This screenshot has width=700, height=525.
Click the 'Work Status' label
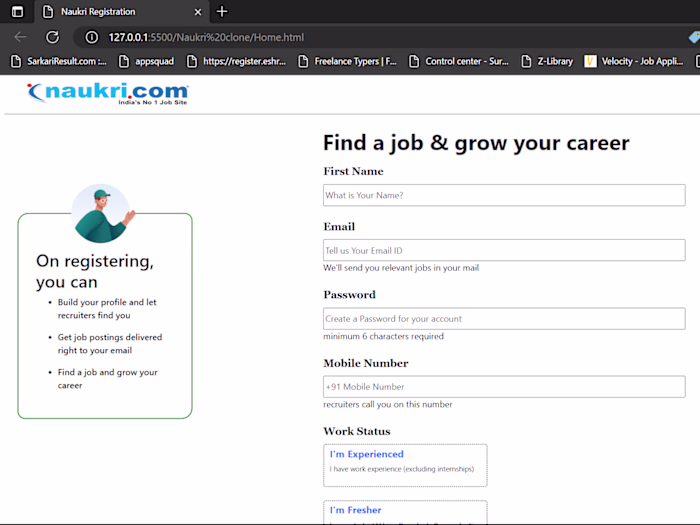point(357,431)
